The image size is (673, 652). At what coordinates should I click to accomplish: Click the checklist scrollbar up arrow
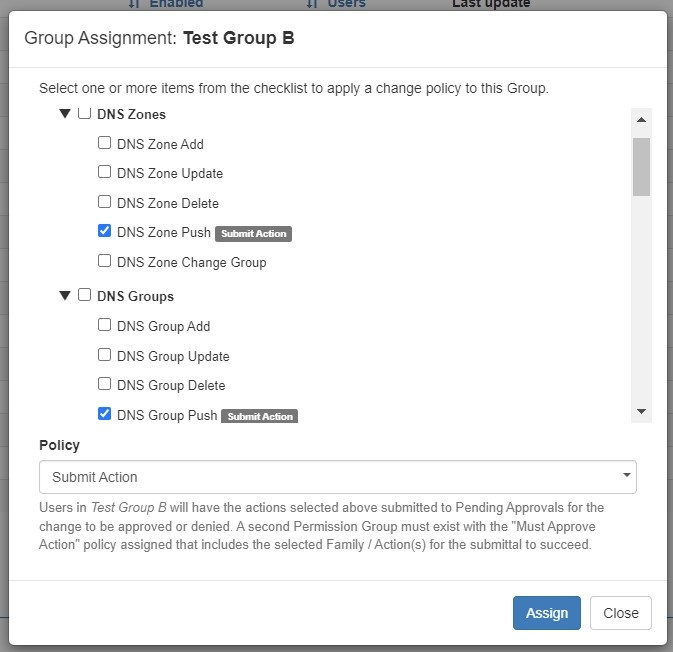[641, 120]
